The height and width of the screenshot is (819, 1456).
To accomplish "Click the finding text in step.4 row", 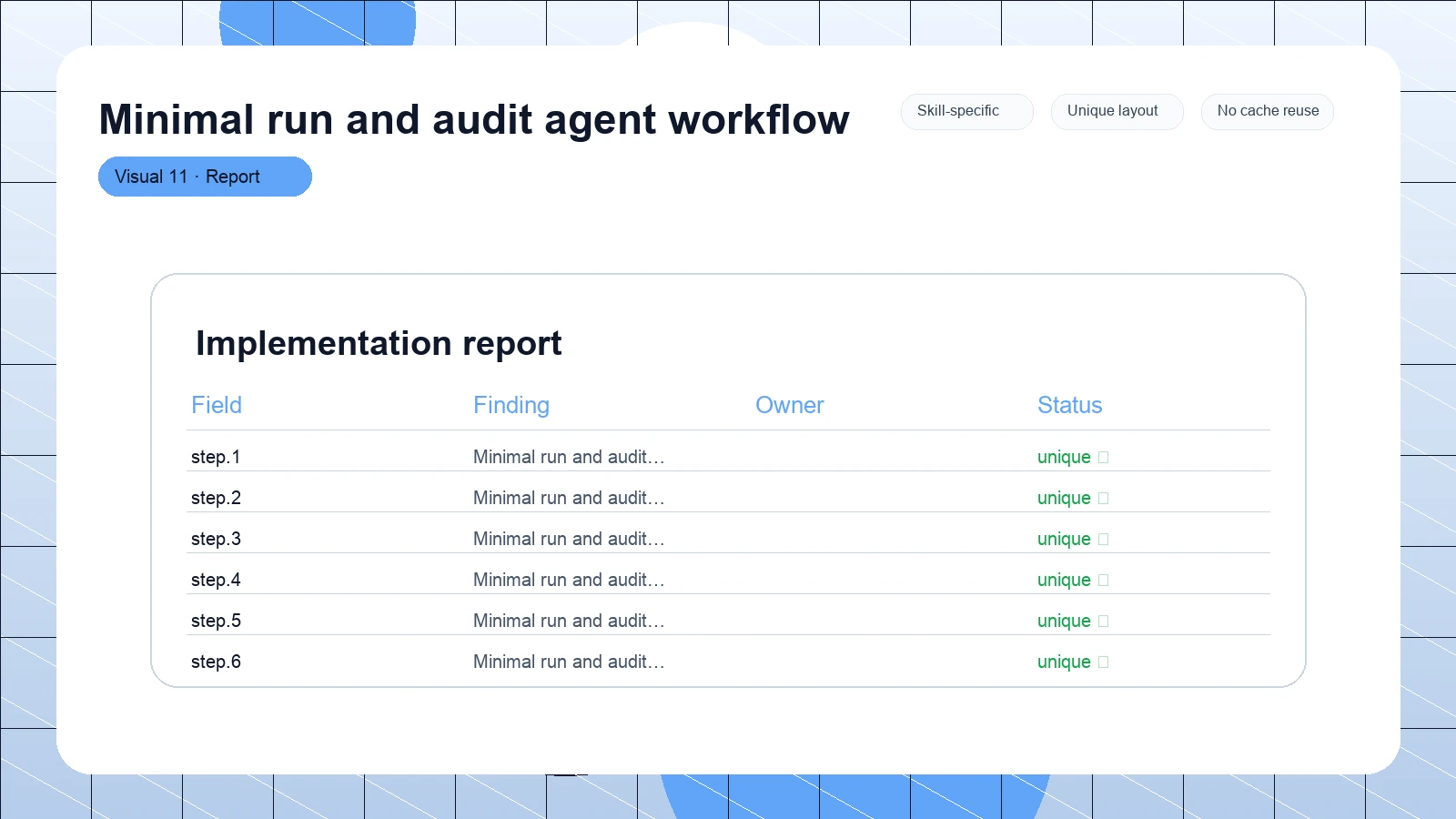I will 569,580.
